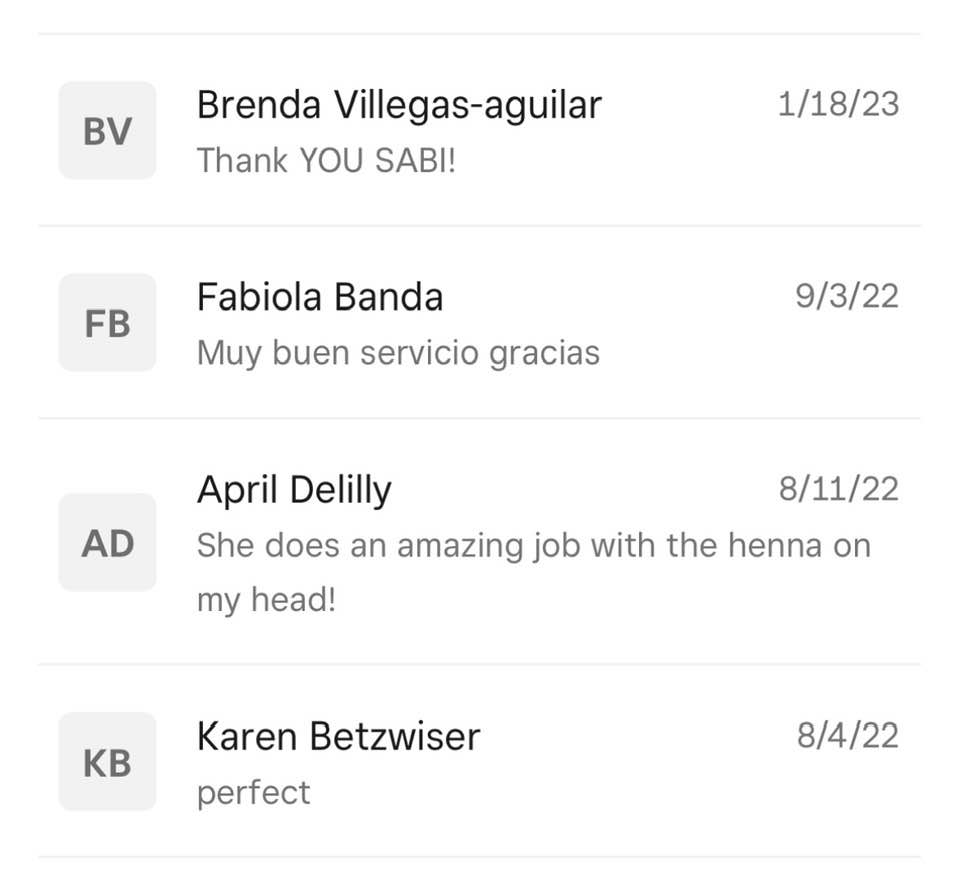Image resolution: width=960 pixels, height=880 pixels.
Task: Click the 1/18/23 date
Action: 838,104
